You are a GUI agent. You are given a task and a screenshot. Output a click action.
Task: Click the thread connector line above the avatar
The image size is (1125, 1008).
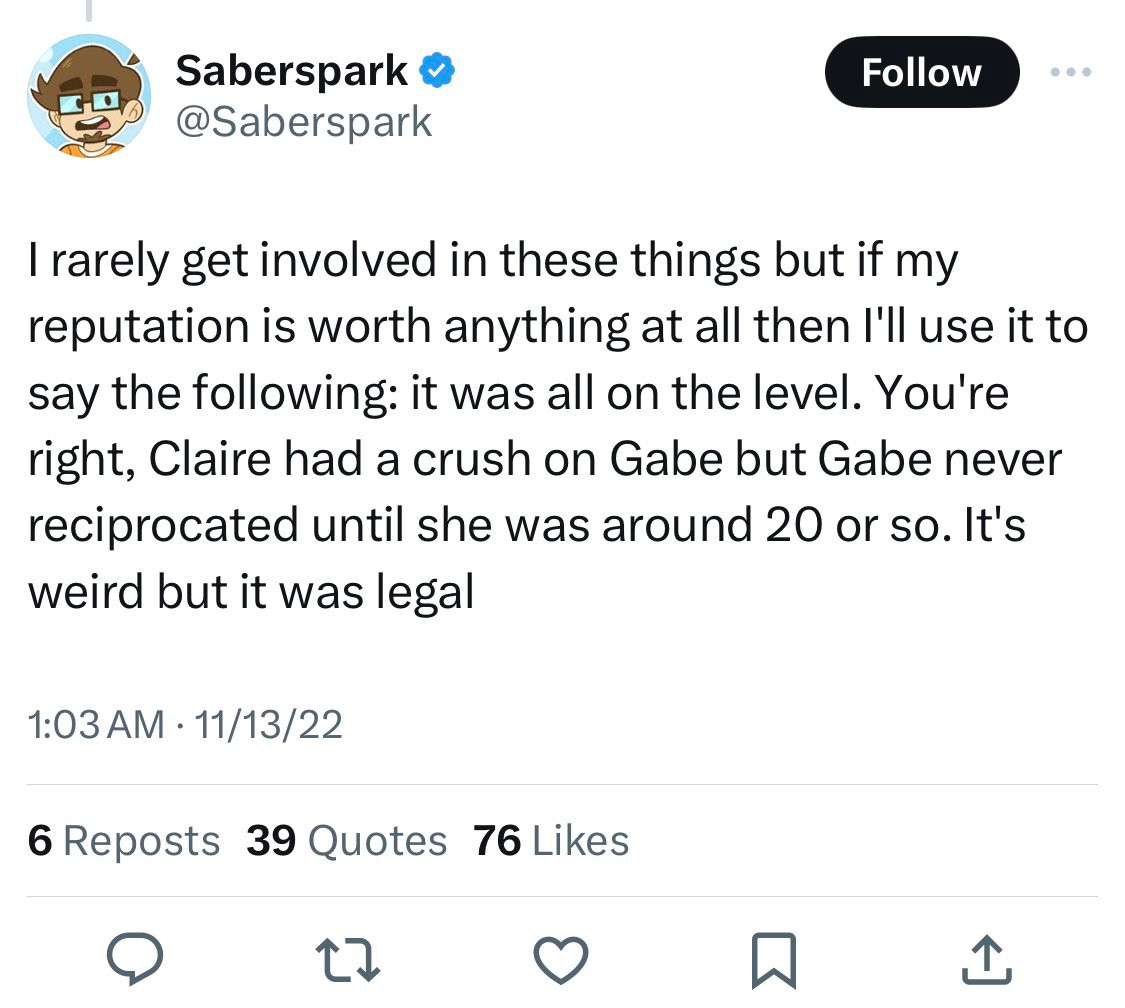click(87, 10)
